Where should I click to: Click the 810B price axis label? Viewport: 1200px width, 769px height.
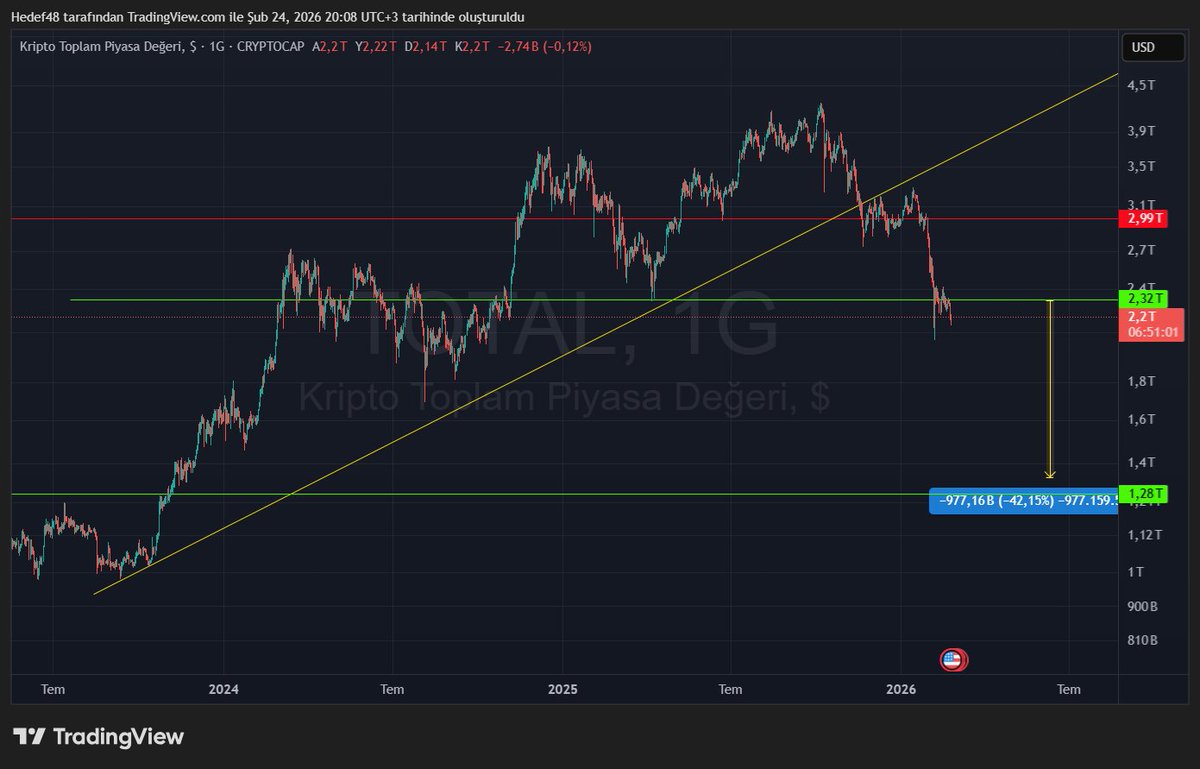pyautogui.click(x=1142, y=640)
